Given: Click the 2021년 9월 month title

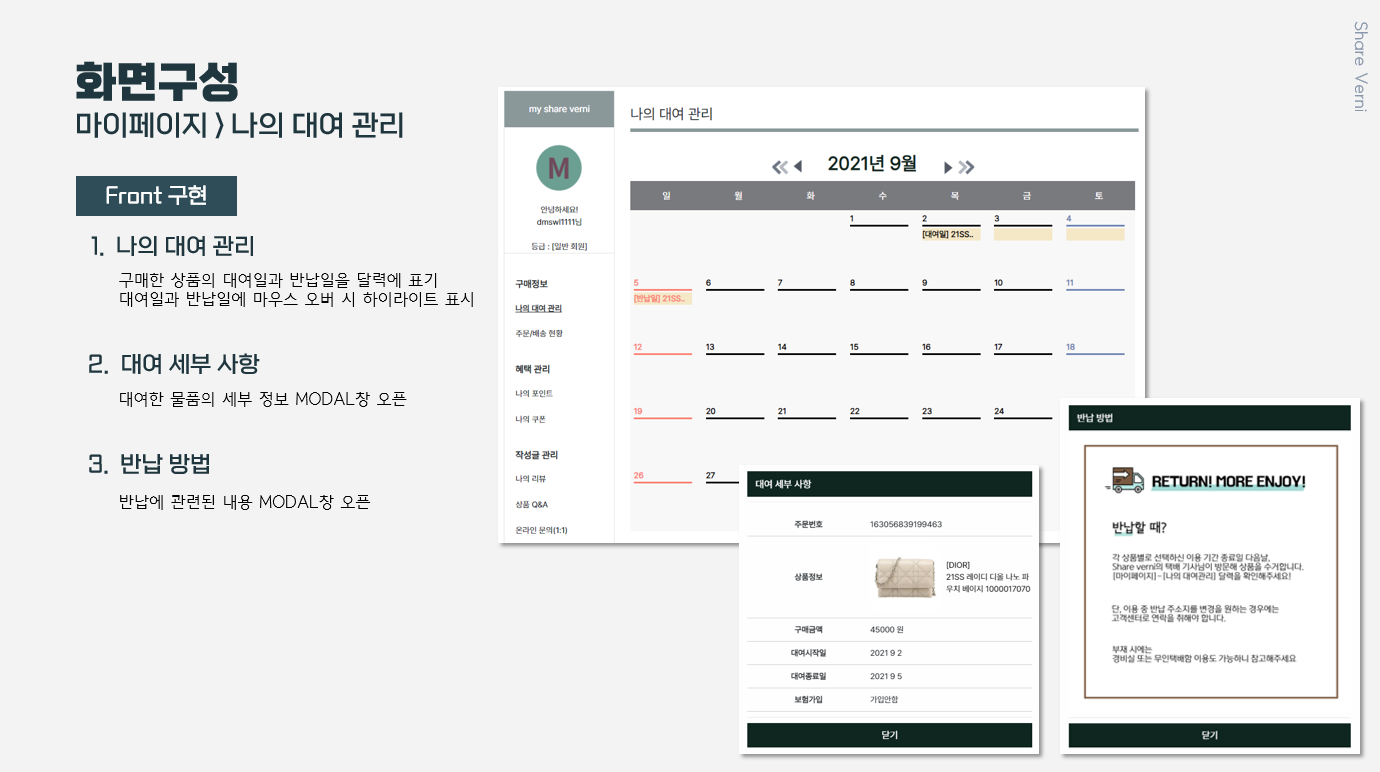Looking at the screenshot, I should tap(872, 165).
